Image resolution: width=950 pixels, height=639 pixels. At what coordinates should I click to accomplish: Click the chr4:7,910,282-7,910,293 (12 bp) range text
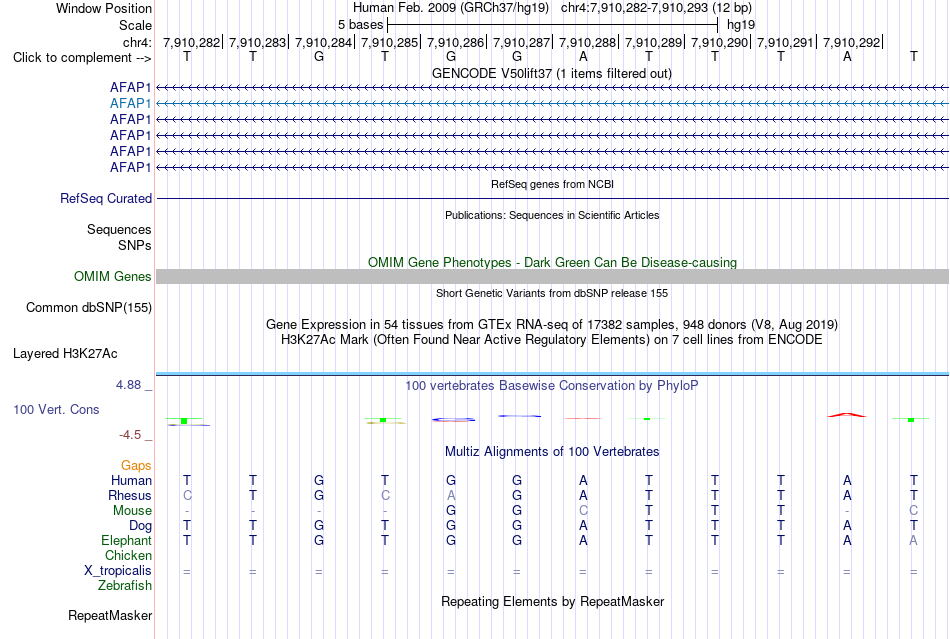(x=656, y=8)
